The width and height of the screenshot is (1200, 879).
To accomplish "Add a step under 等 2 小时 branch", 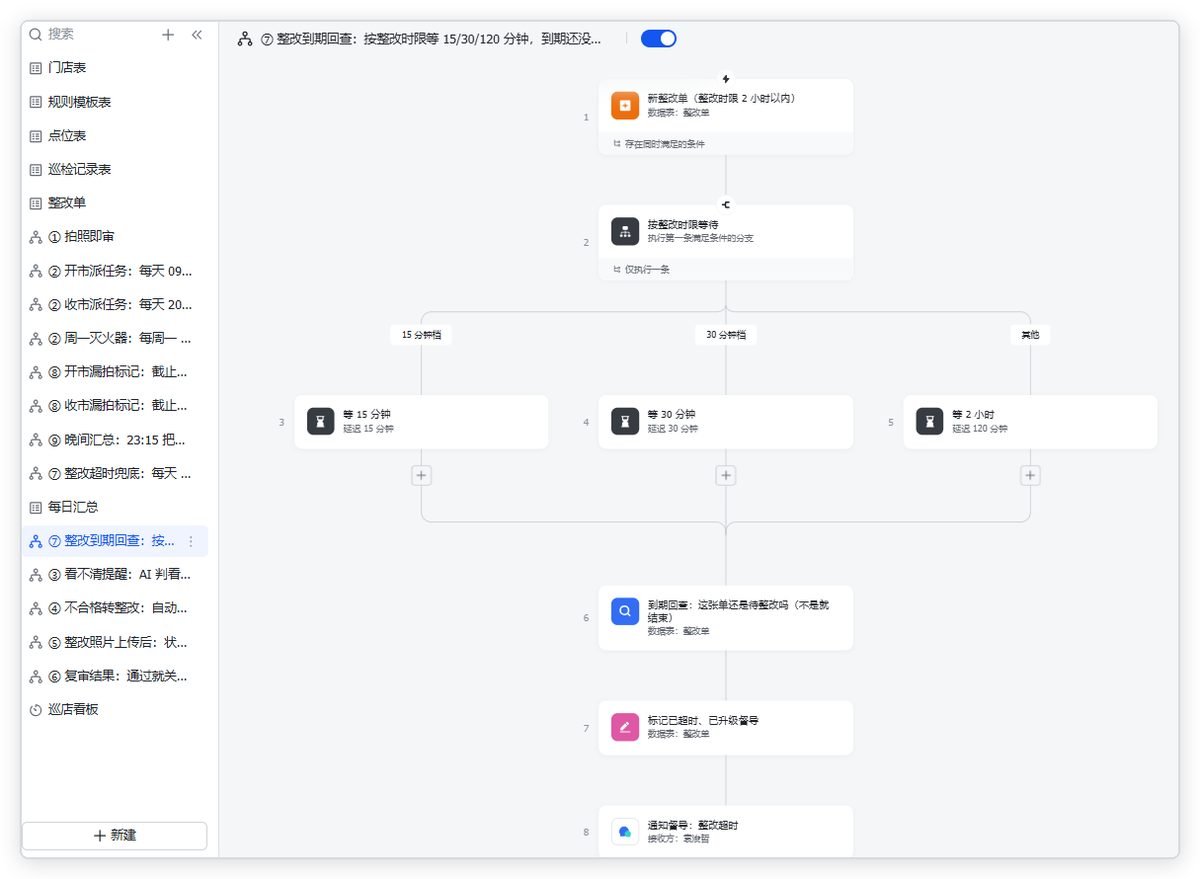I will (x=1030, y=476).
